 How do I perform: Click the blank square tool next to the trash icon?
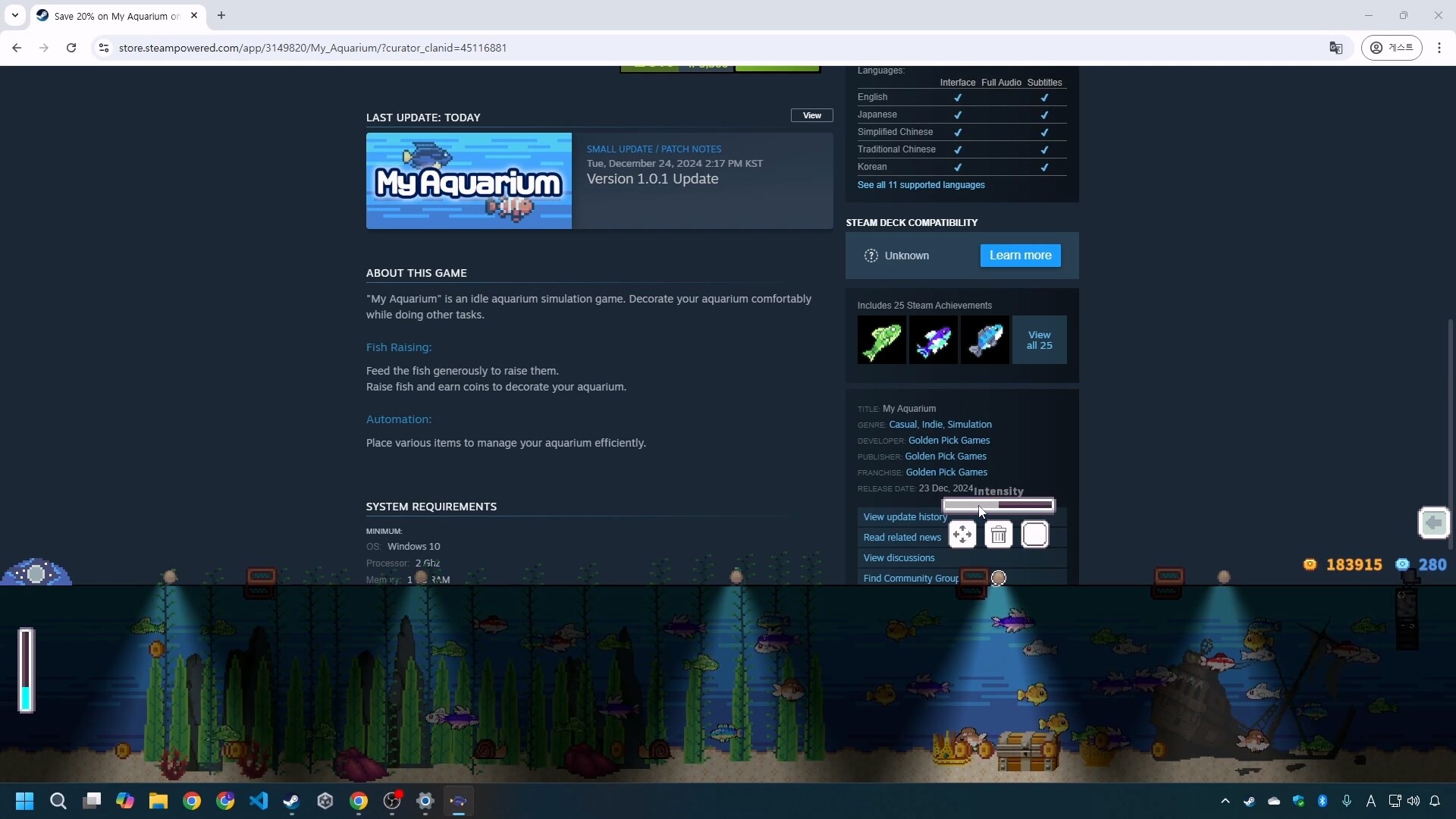tap(1036, 535)
